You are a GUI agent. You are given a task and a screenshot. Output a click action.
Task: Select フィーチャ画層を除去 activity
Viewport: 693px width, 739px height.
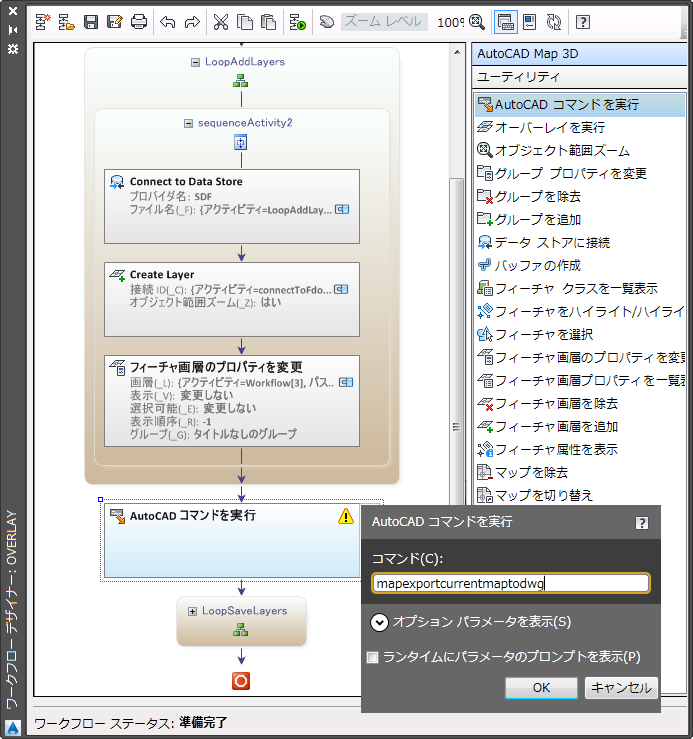pyautogui.click(x=580, y=404)
